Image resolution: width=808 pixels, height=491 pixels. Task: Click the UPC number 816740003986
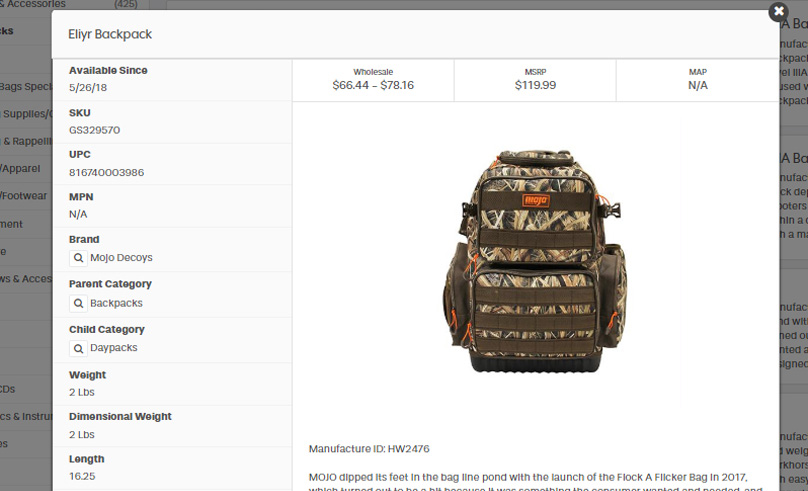point(106,173)
